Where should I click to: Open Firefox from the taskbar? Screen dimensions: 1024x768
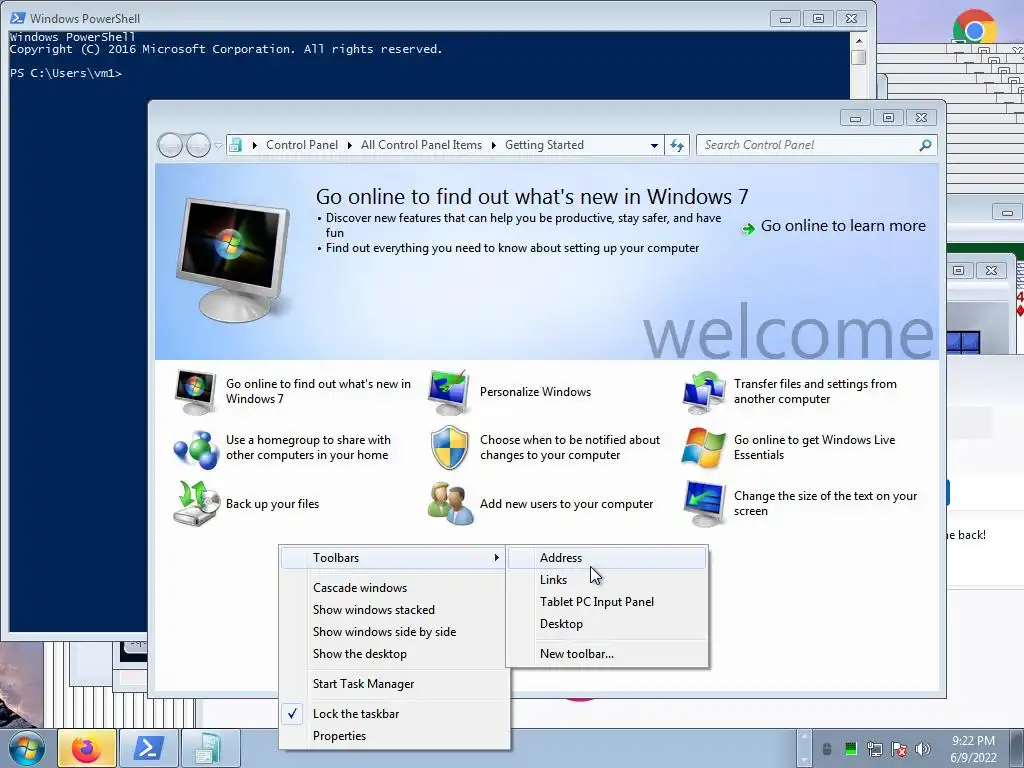87,748
